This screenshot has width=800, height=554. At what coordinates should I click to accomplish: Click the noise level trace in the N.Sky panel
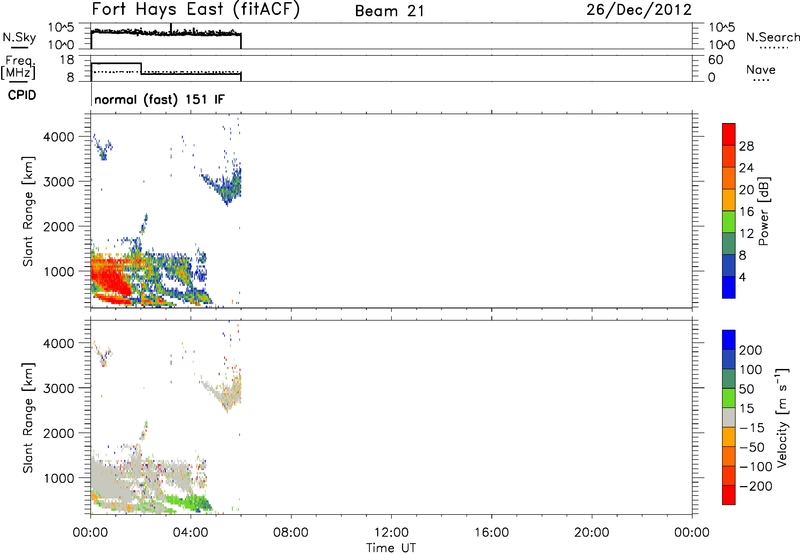(166, 33)
